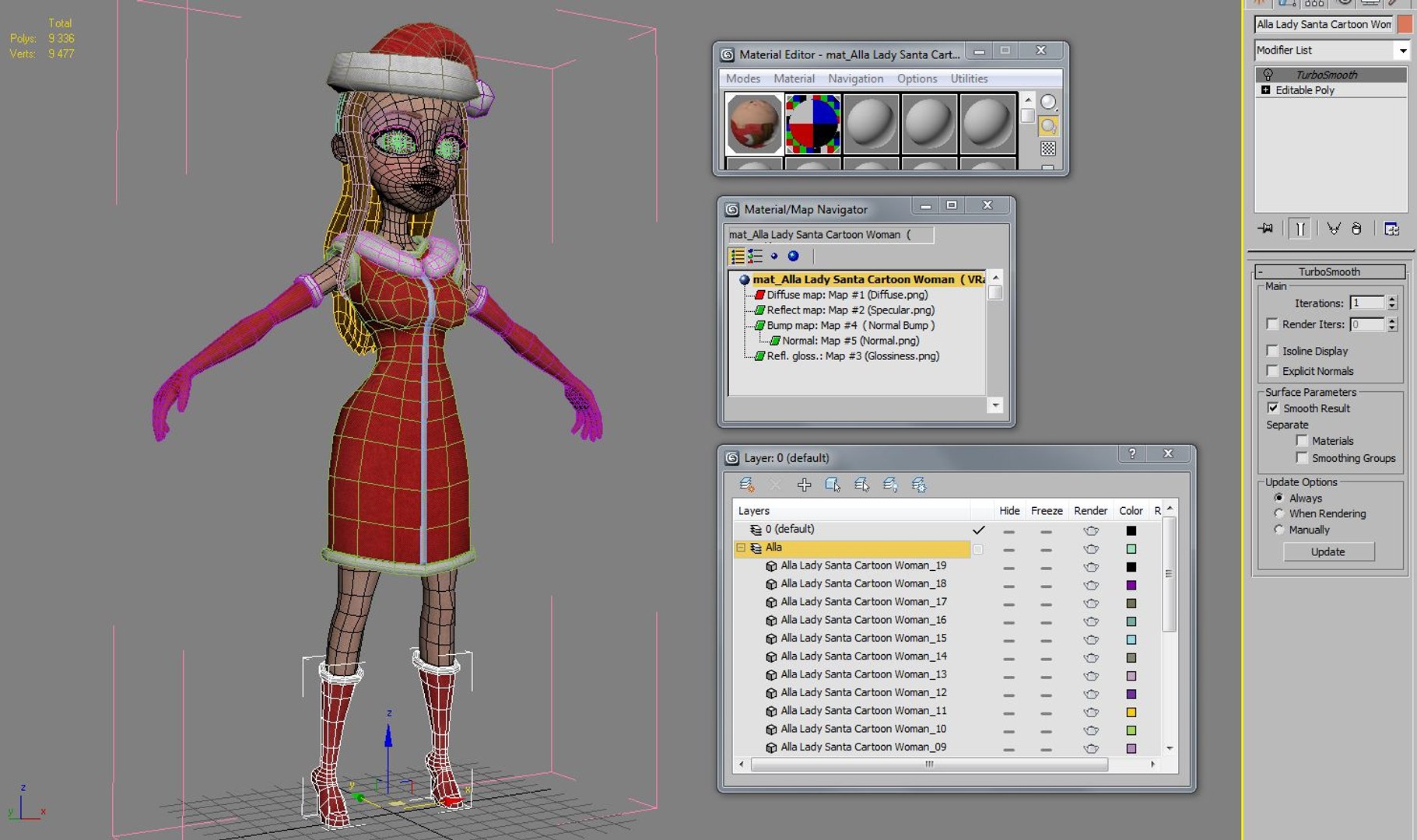Viewport: 1417px width, 840px height.
Task: Increase Iterations spinner value
Action: (1392, 299)
